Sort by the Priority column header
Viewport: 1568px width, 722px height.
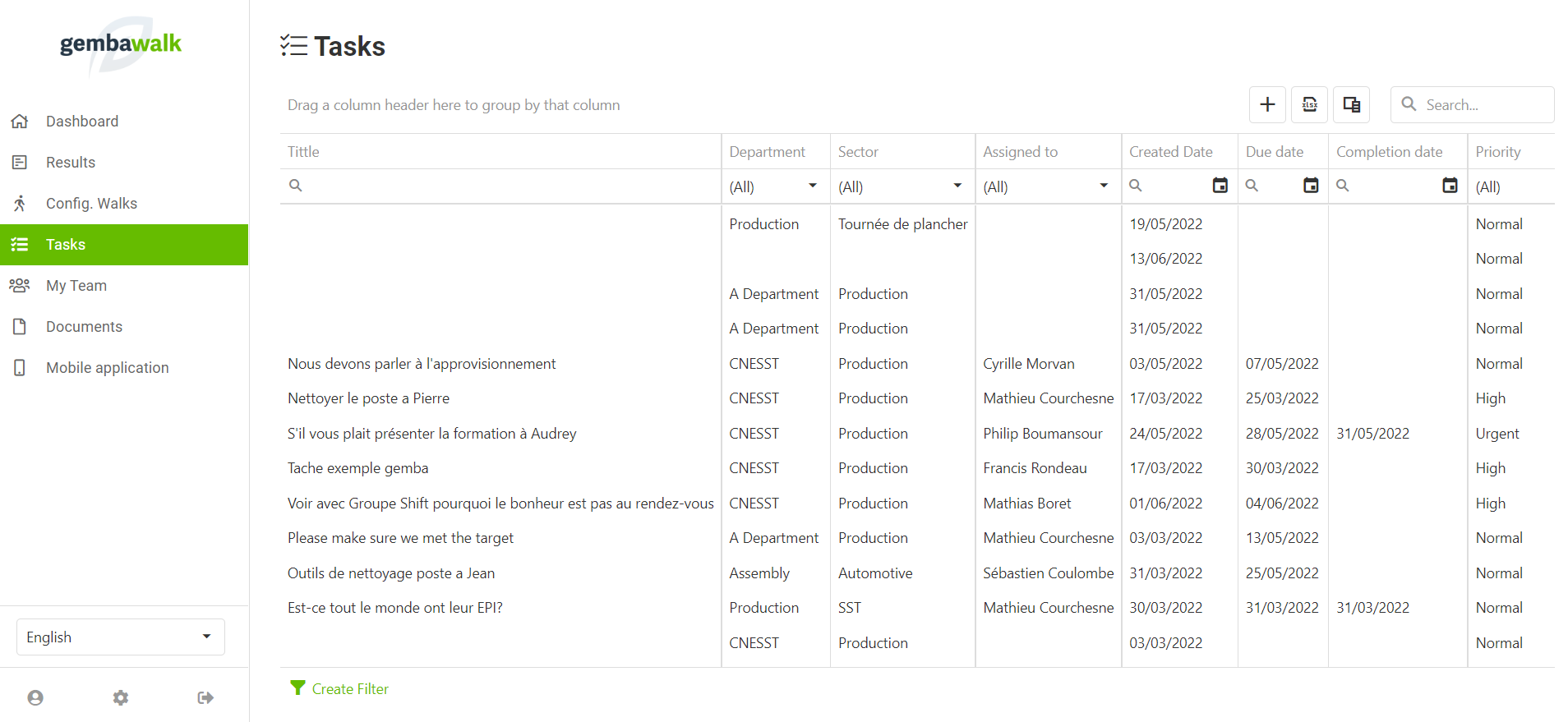(x=1497, y=152)
